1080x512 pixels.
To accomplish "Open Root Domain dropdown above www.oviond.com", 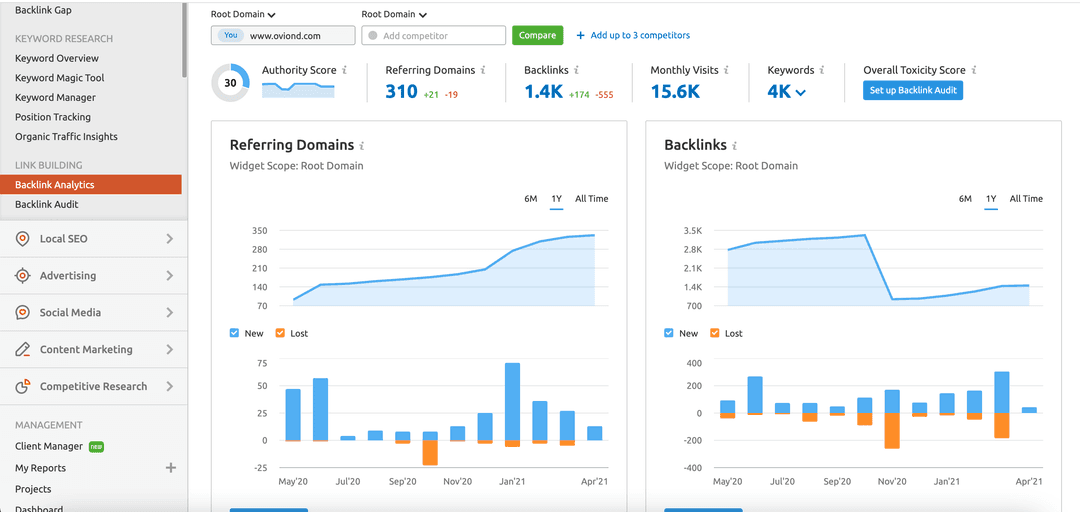I will [243, 14].
